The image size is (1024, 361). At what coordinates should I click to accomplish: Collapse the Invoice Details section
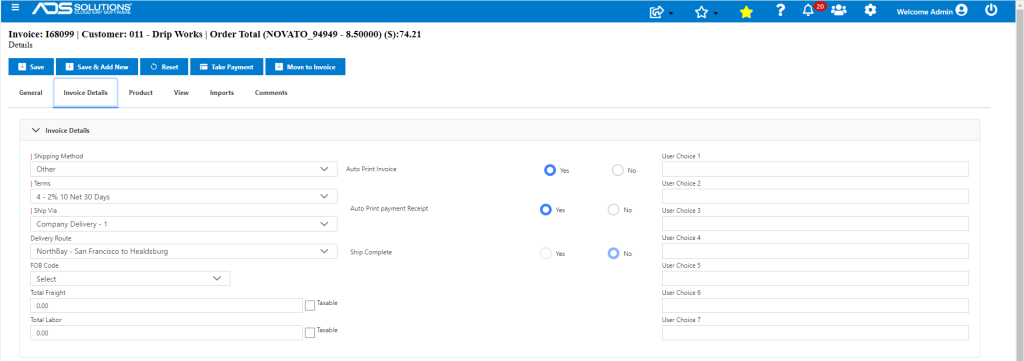click(37, 130)
